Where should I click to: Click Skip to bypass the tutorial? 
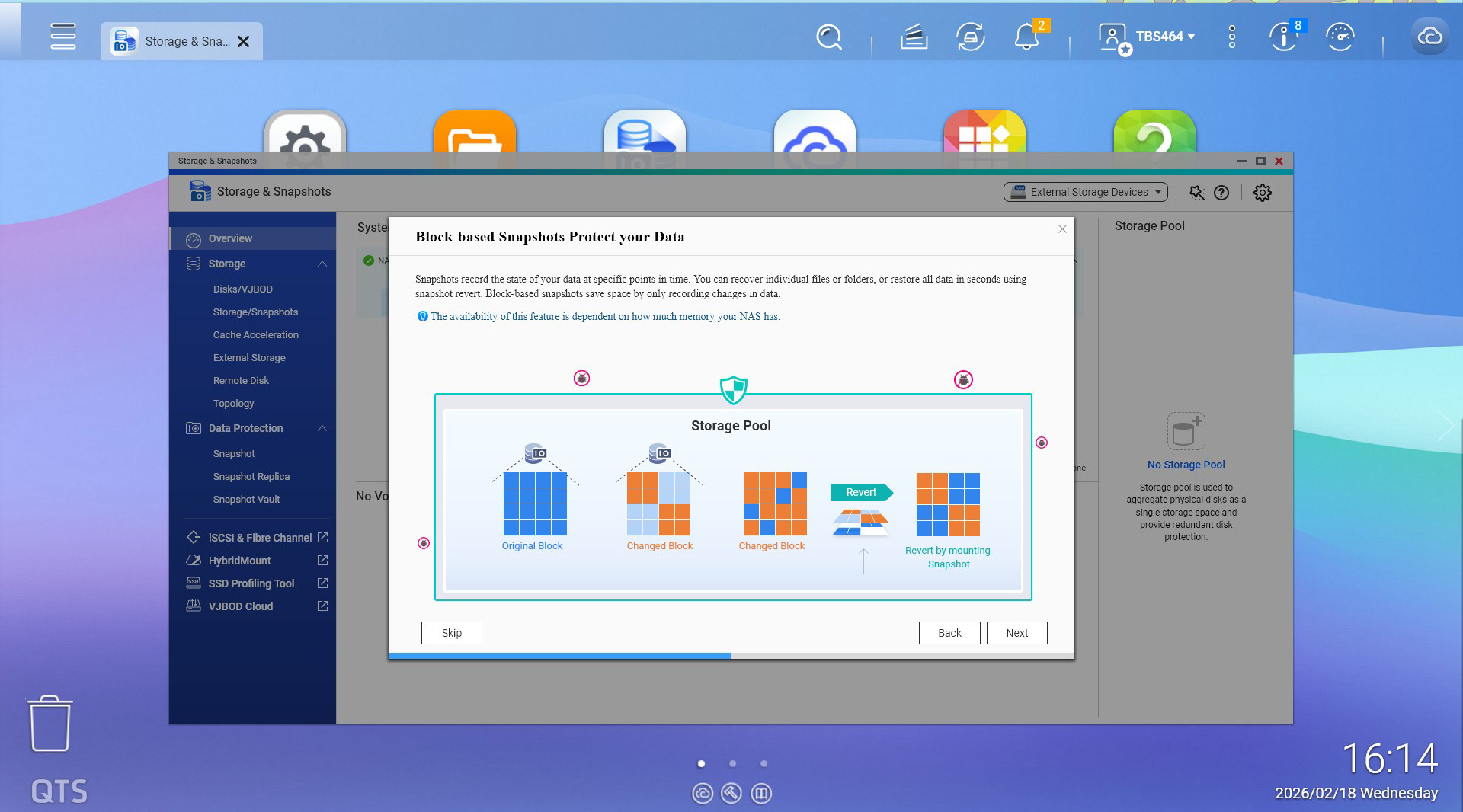[451, 633]
